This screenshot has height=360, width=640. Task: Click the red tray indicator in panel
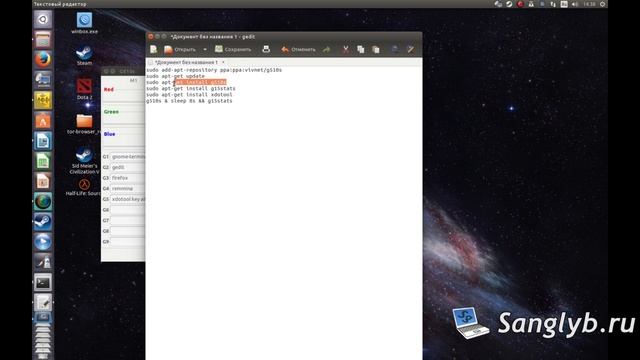(520, 4)
